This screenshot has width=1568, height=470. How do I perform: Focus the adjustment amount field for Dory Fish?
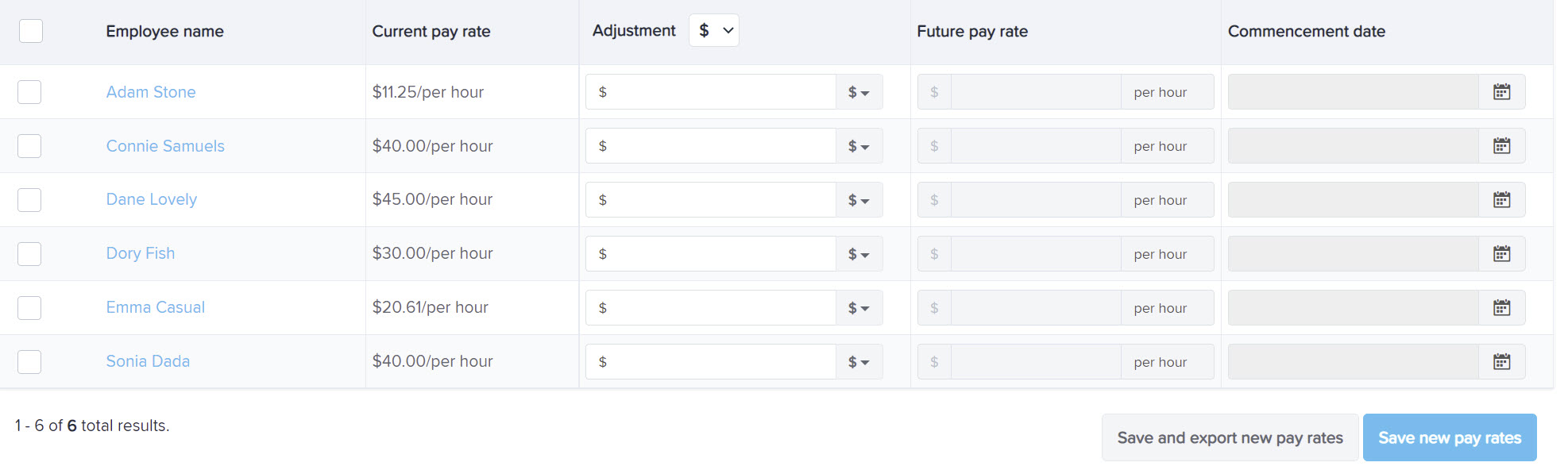tap(711, 254)
